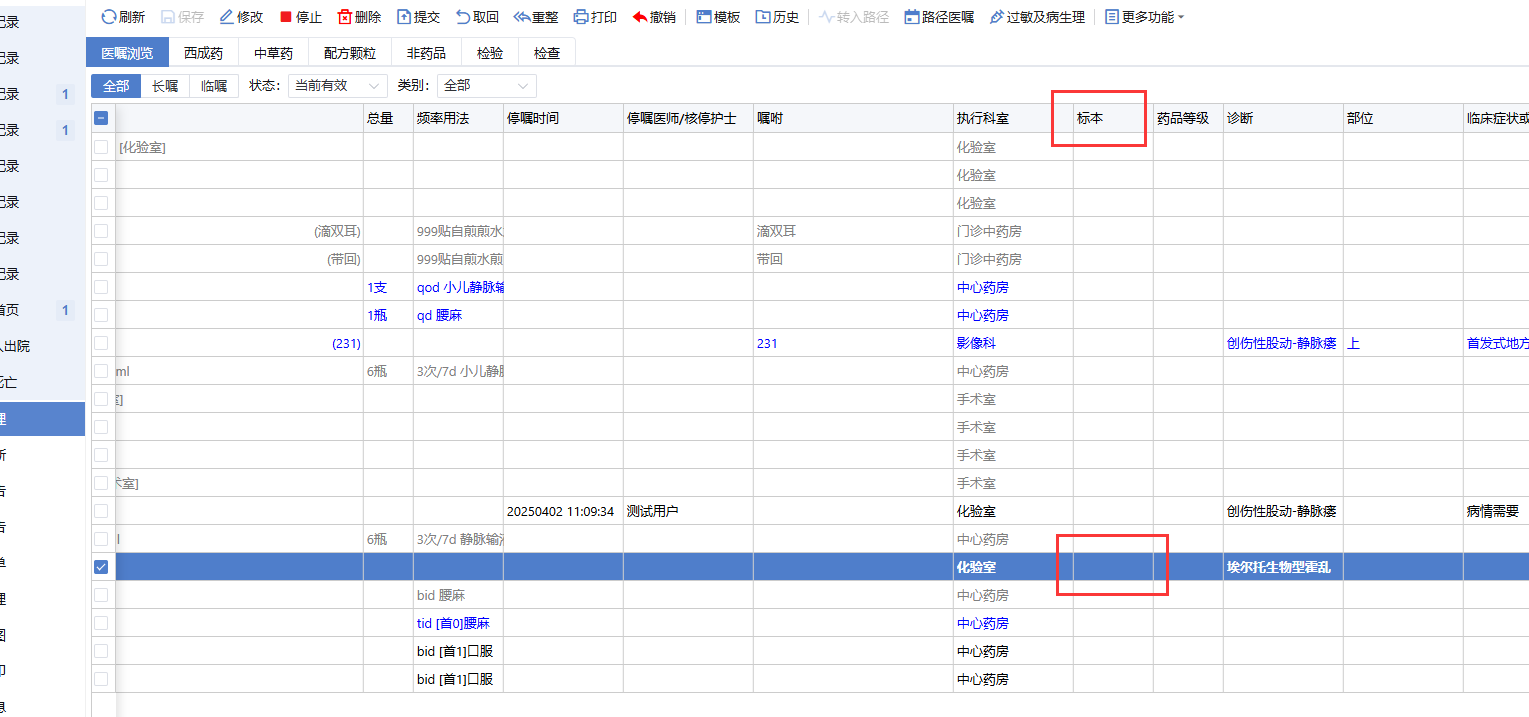This screenshot has width=1529, height=717.
Task: Click the 转入路径 pathway icon
Action: pyautogui.click(x=826, y=17)
